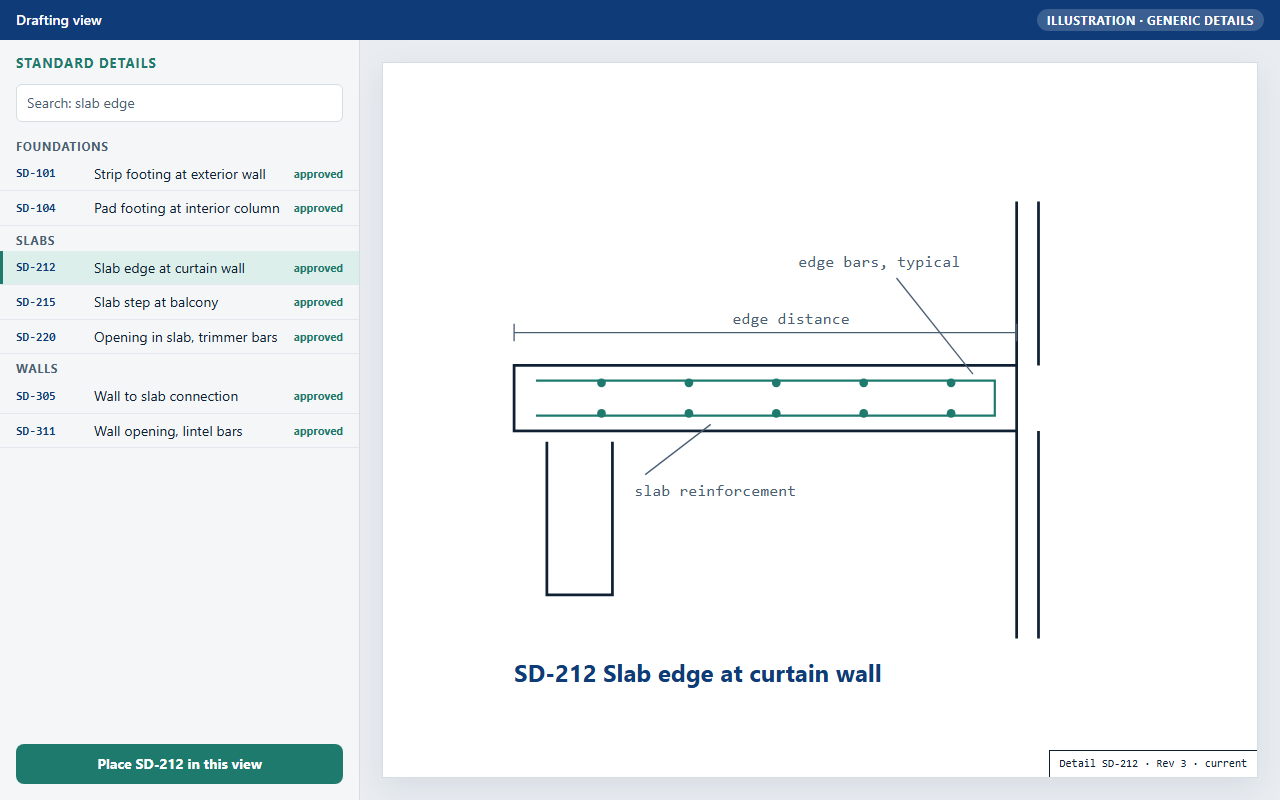The image size is (1280, 800).
Task: Open SD-215 Slab step at balcony
Action: (179, 302)
